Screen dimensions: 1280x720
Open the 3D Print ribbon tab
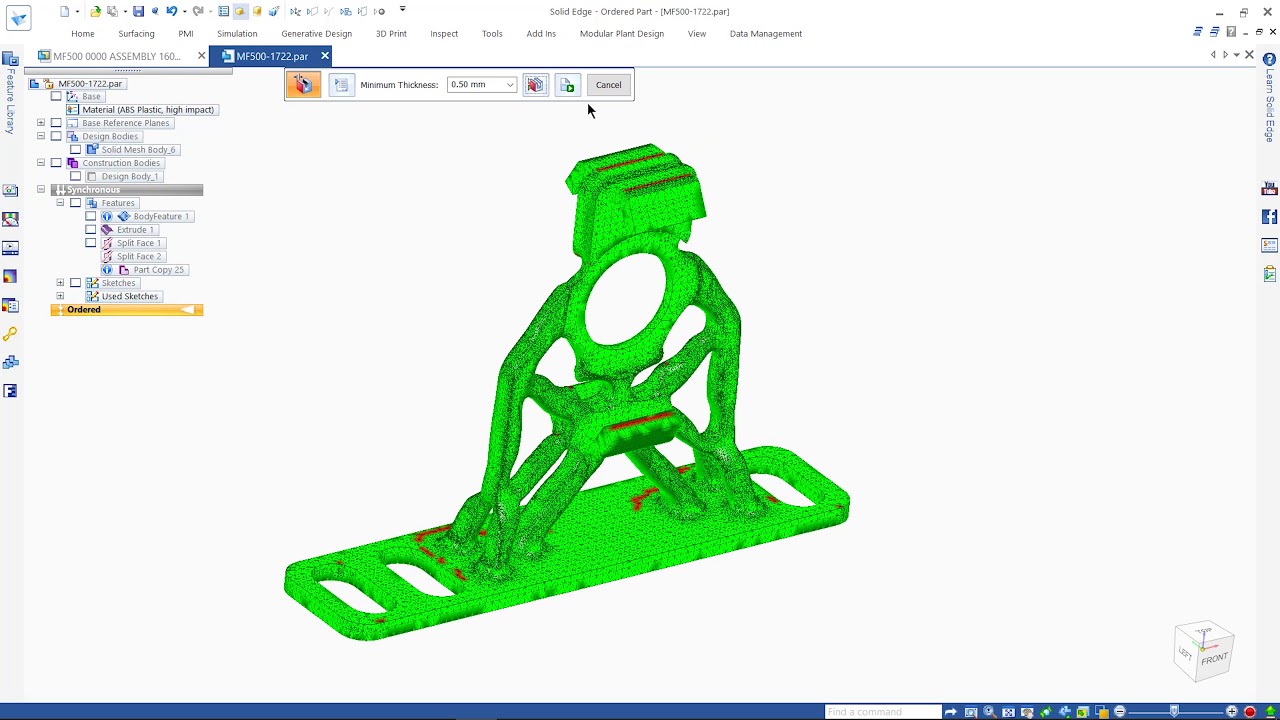pyautogui.click(x=391, y=33)
